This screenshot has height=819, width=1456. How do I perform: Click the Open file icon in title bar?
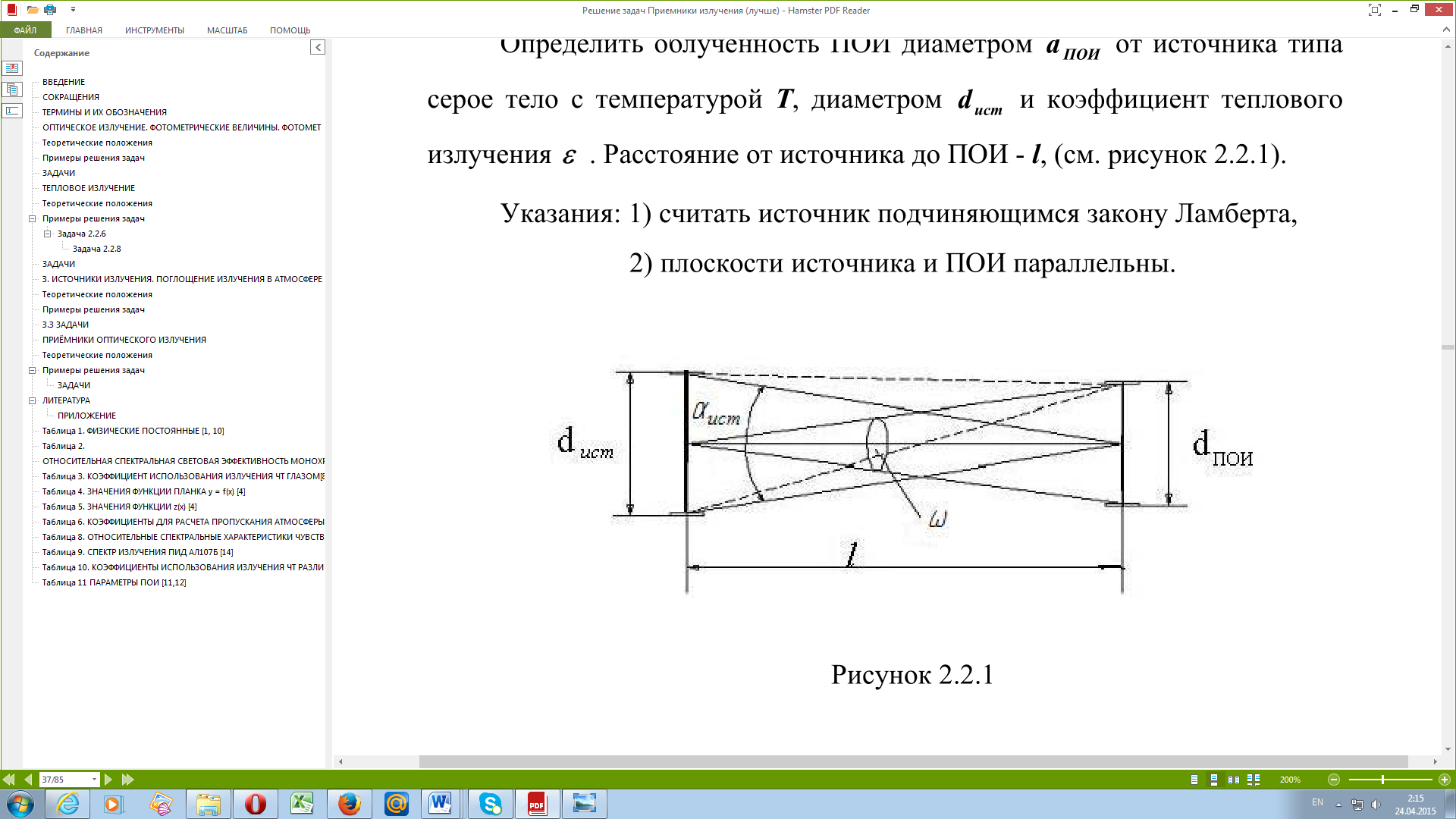click(x=32, y=10)
